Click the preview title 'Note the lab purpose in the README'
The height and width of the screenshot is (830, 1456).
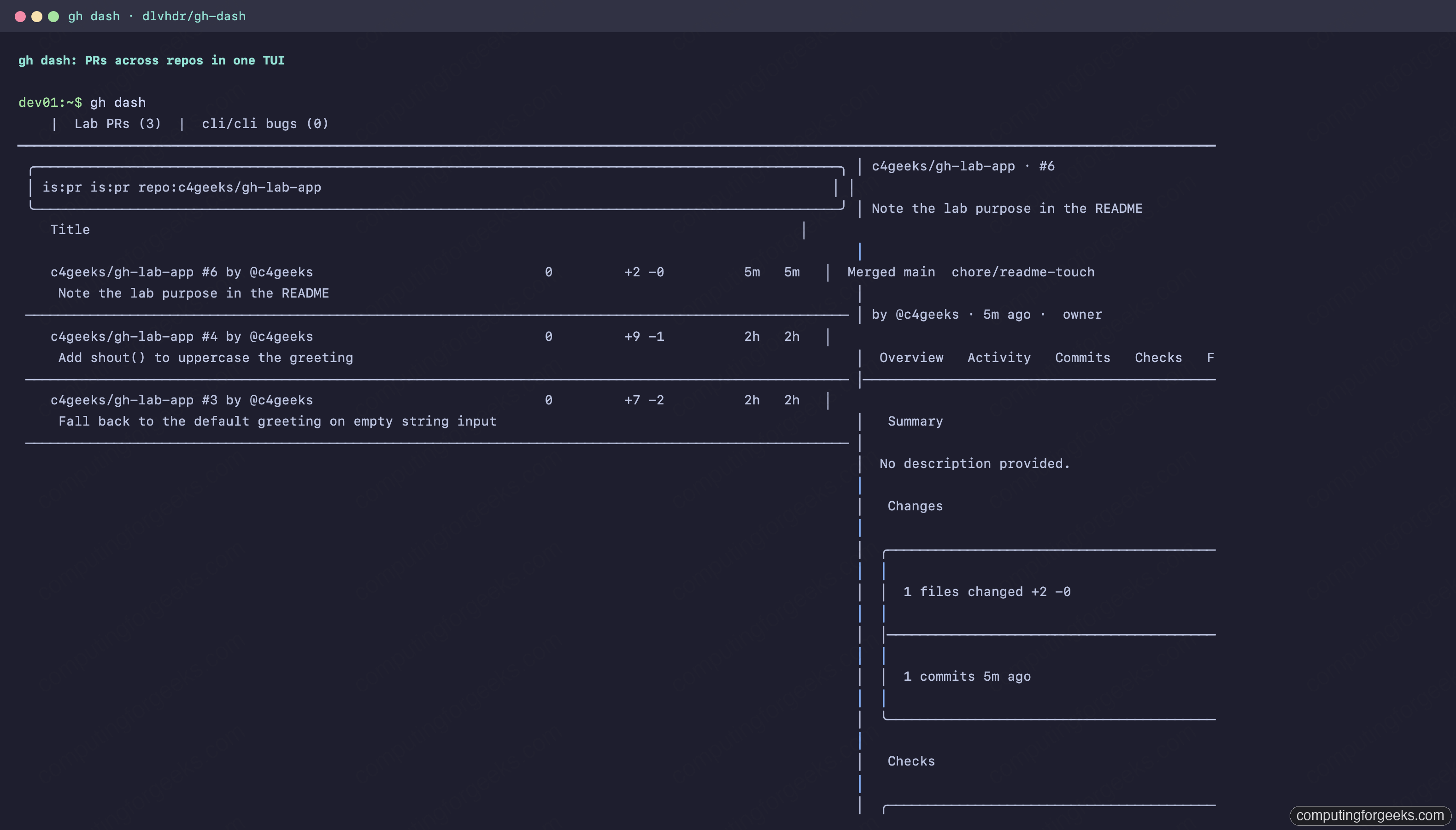pyautogui.click(x=1007, y=209)
